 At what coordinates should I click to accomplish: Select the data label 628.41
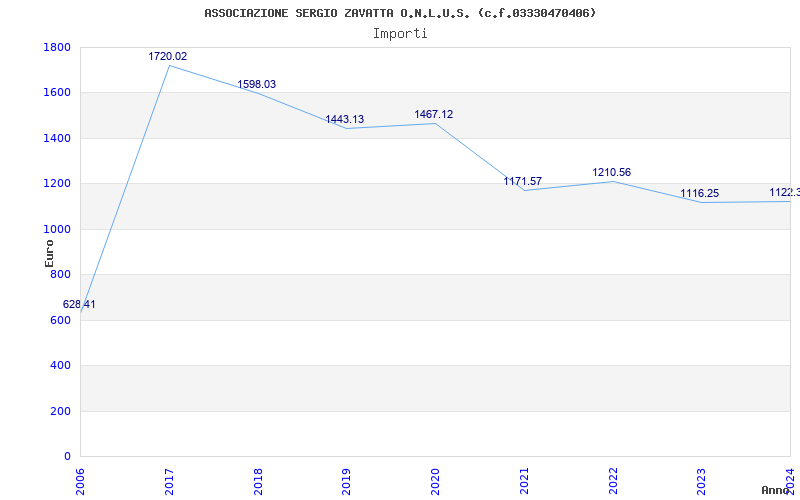tap(79, 305)
